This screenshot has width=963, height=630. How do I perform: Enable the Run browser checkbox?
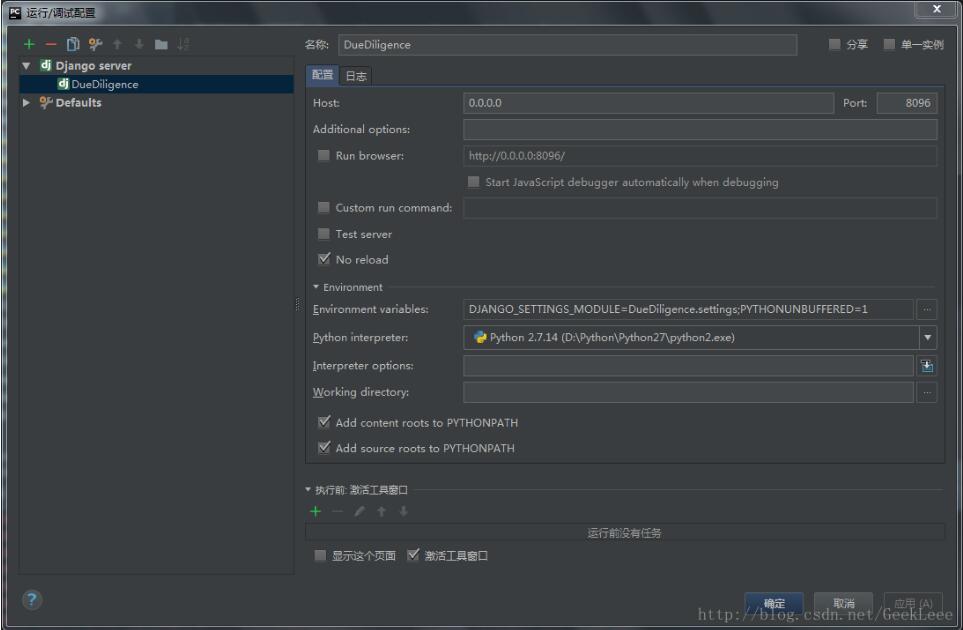(324, 155)
